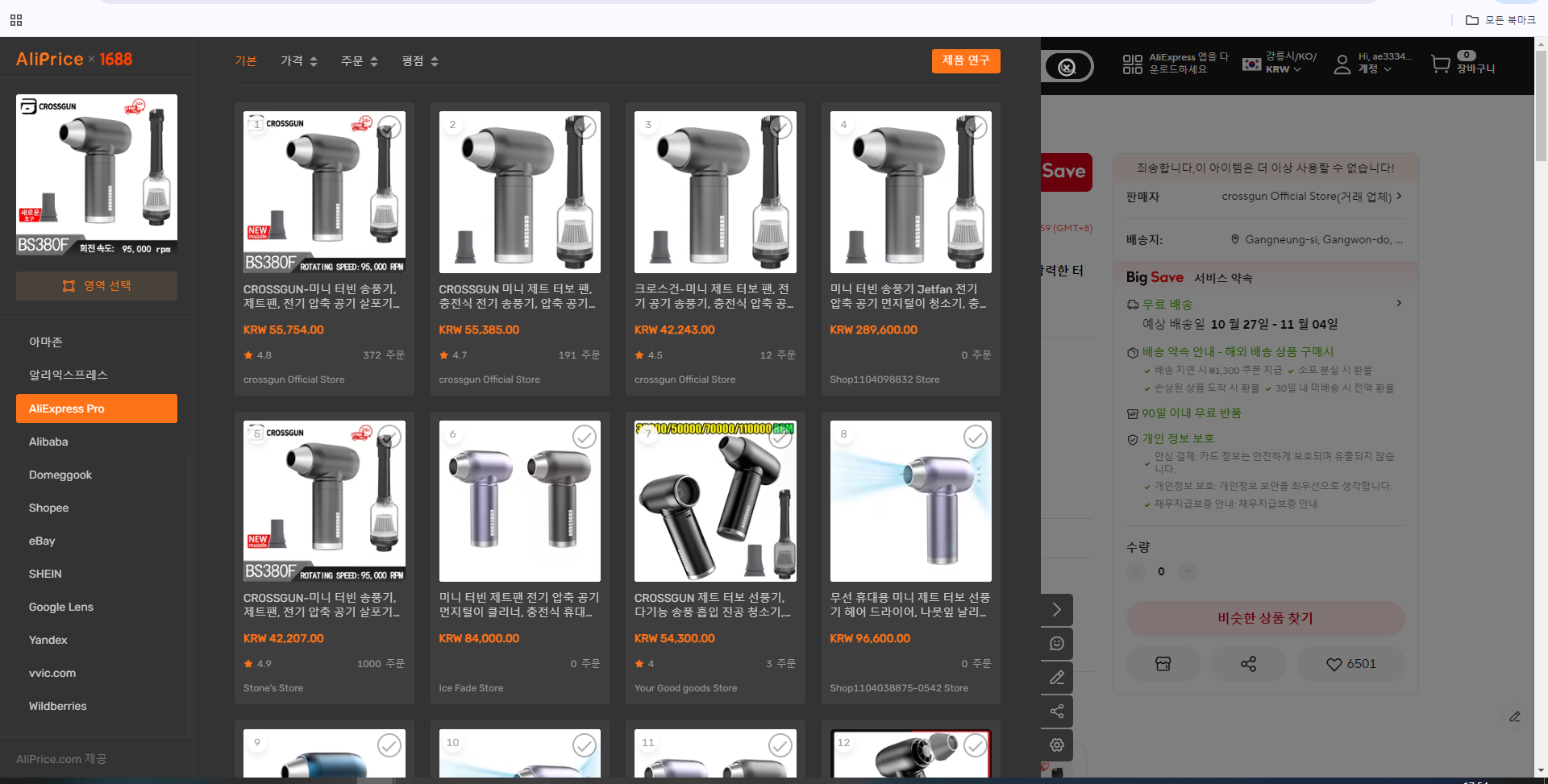The height and width of the screenshot is (784, 1548).
Task: Switch to eBay source
Action: tap(97, 541)
